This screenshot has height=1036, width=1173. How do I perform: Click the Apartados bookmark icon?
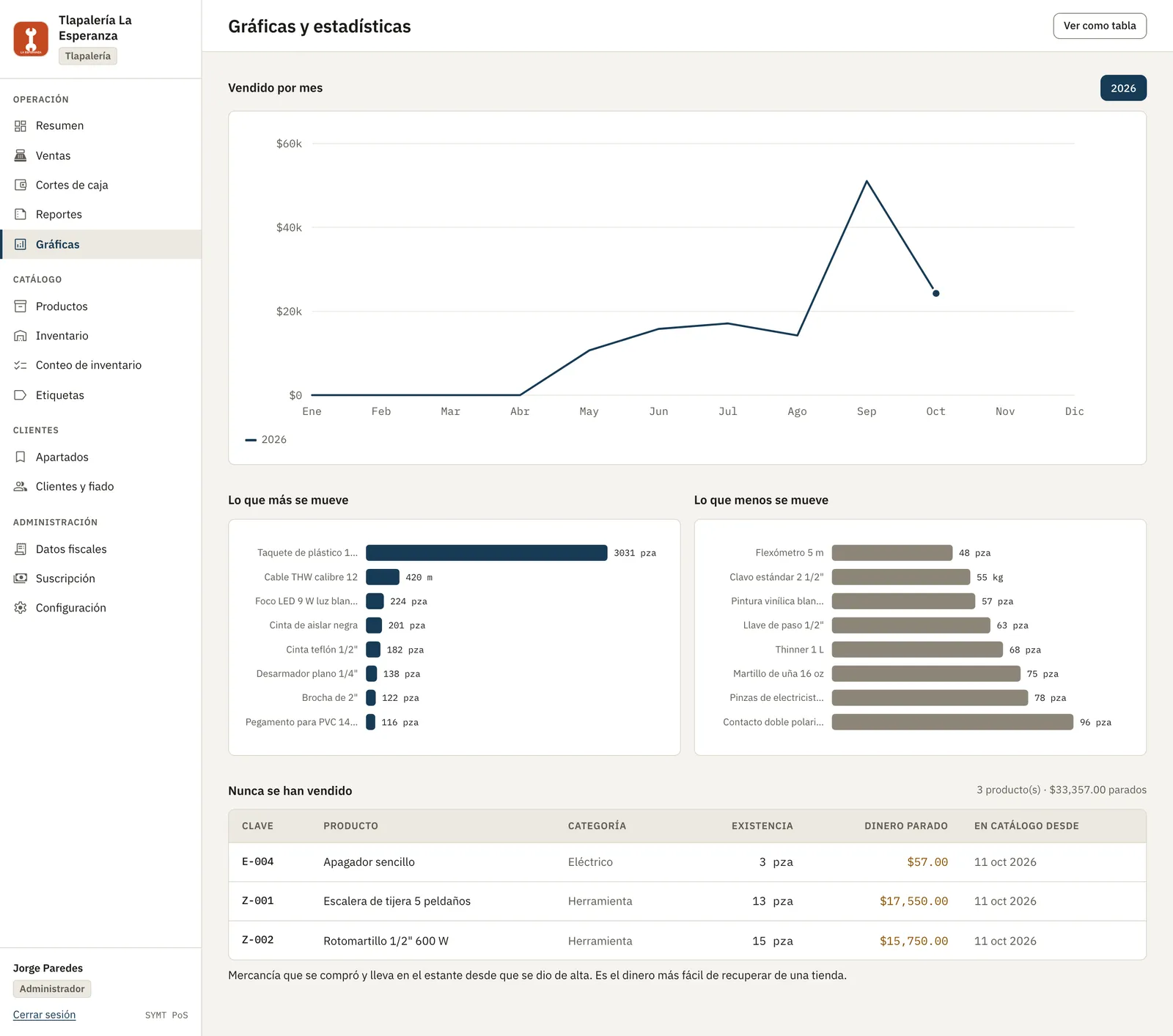21,457
